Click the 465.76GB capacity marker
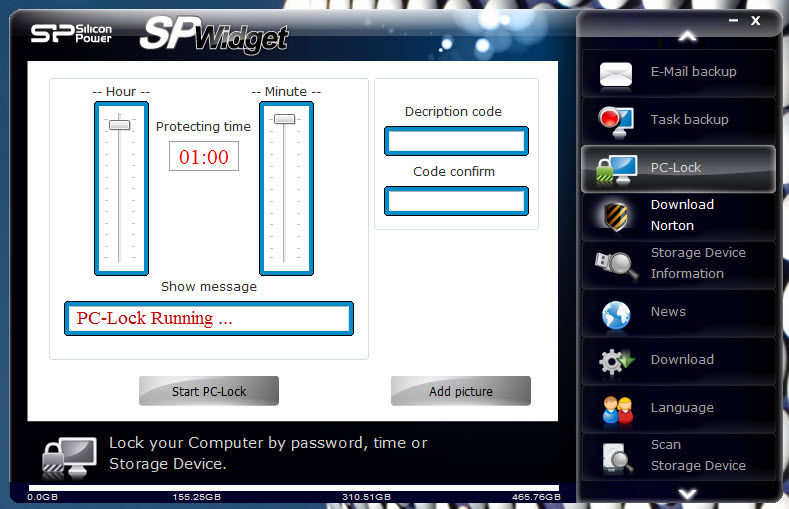 pyautogui.click(x=536, y=497)
